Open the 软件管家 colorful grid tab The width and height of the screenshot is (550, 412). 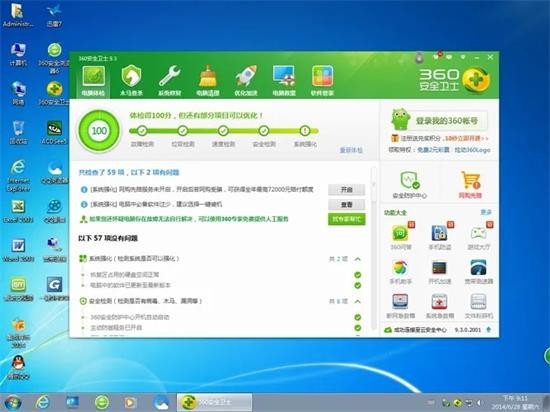click(322, 80)
